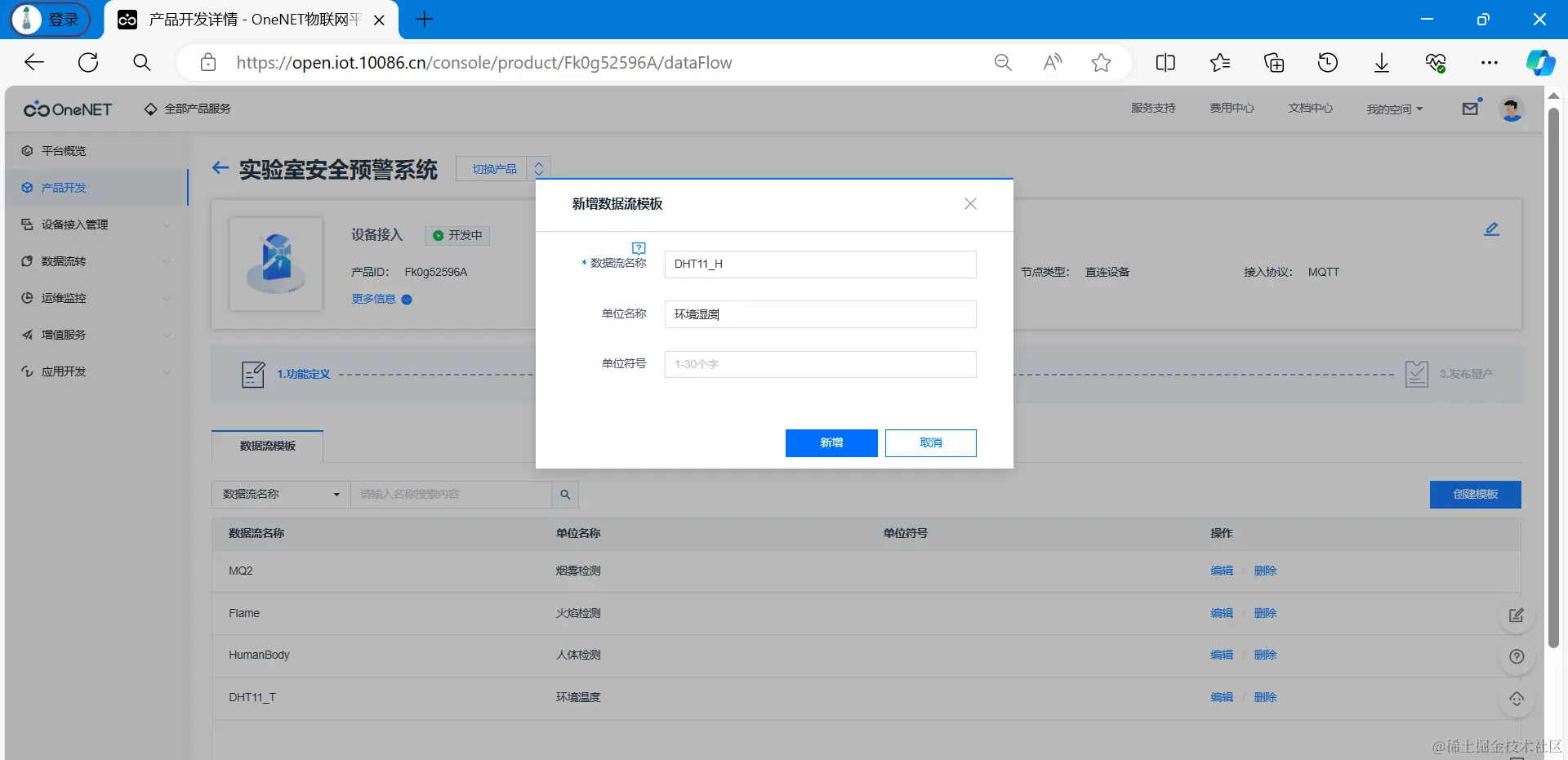This screenshot has height=760, width=1568.
Task: Open the messages envelope icon
Action: 1471,108
